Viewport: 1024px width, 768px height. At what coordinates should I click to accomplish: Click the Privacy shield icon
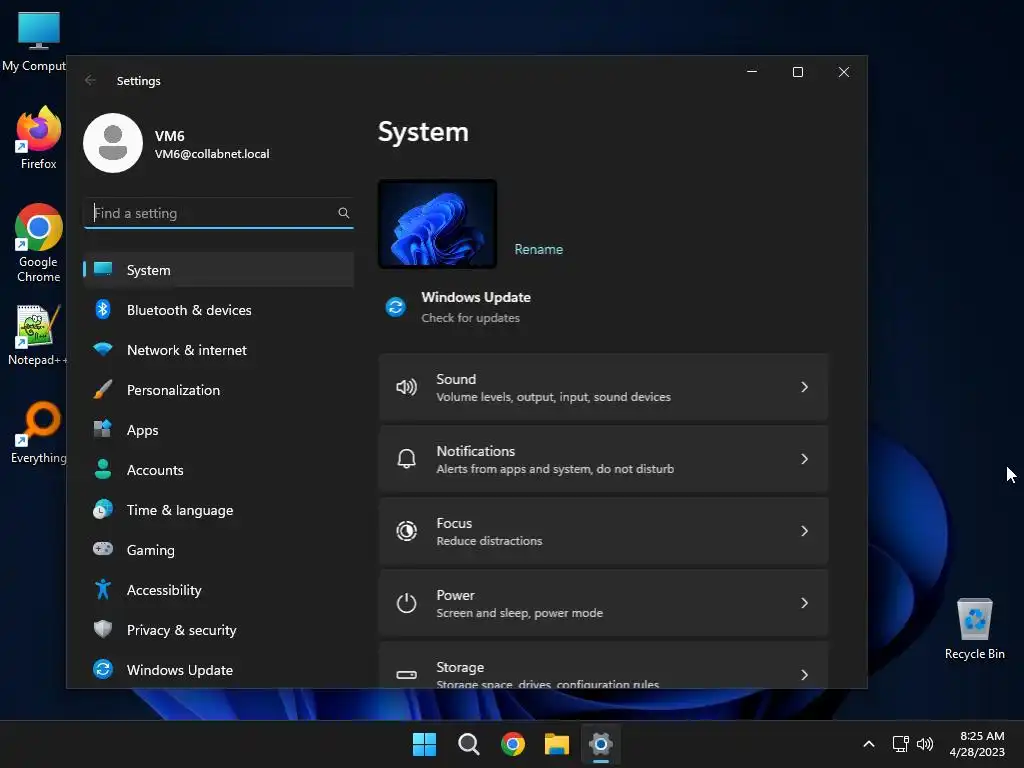pos(103,629)
